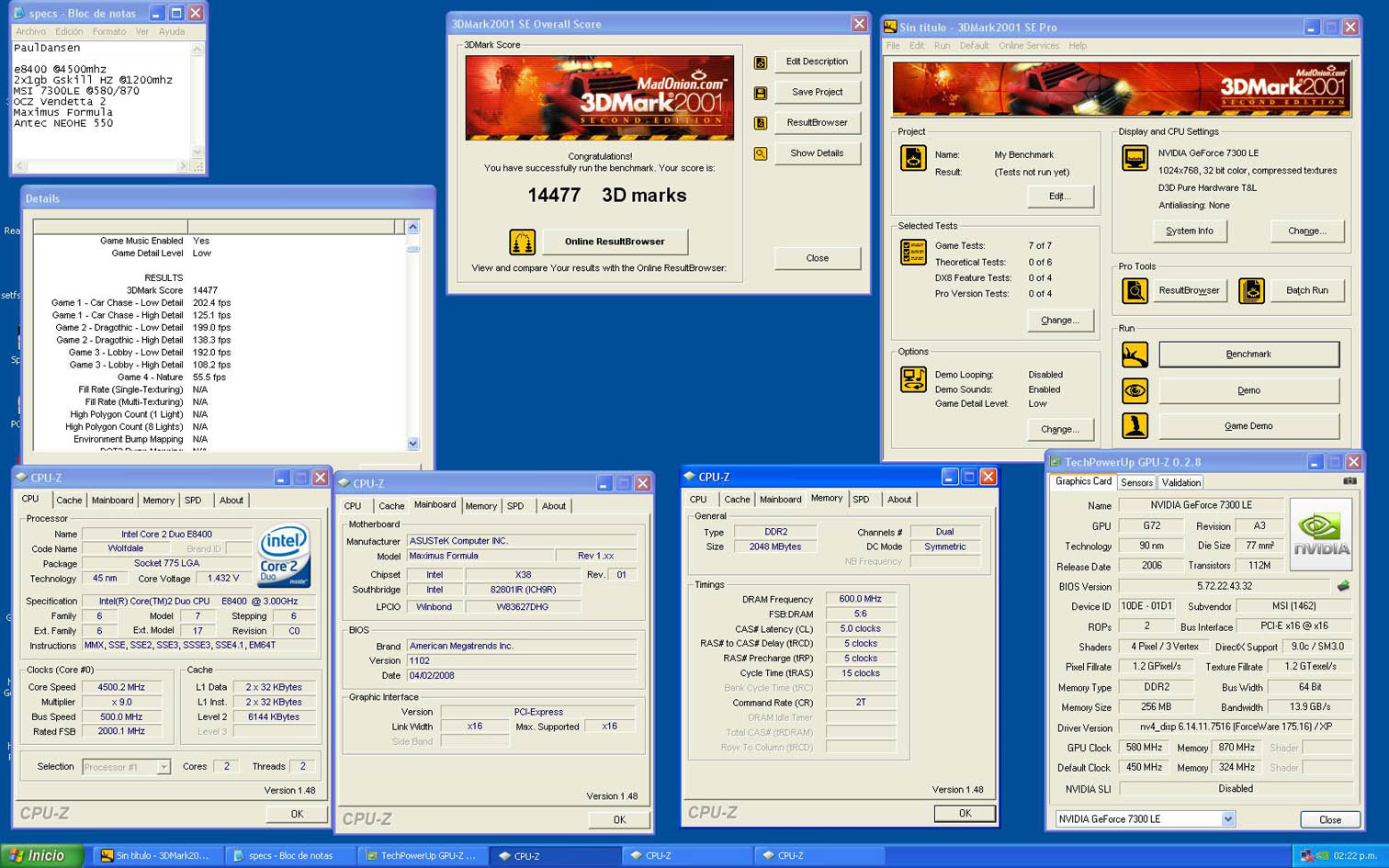Click the Show Details magnifier icon
The height and width of the screenshot is (868, 1389).
tap(761, 153)
